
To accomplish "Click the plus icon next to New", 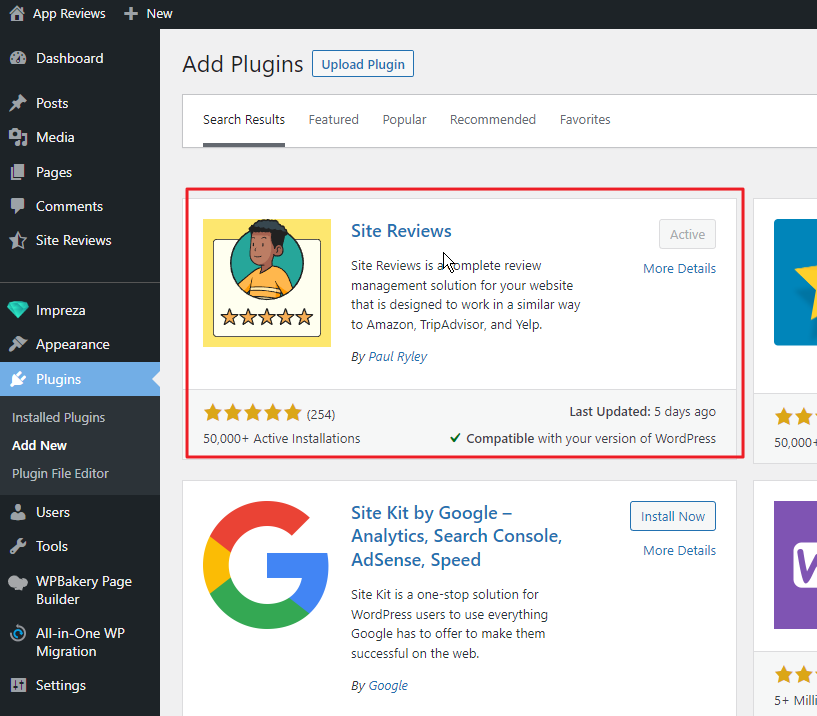I will (131, 14).
